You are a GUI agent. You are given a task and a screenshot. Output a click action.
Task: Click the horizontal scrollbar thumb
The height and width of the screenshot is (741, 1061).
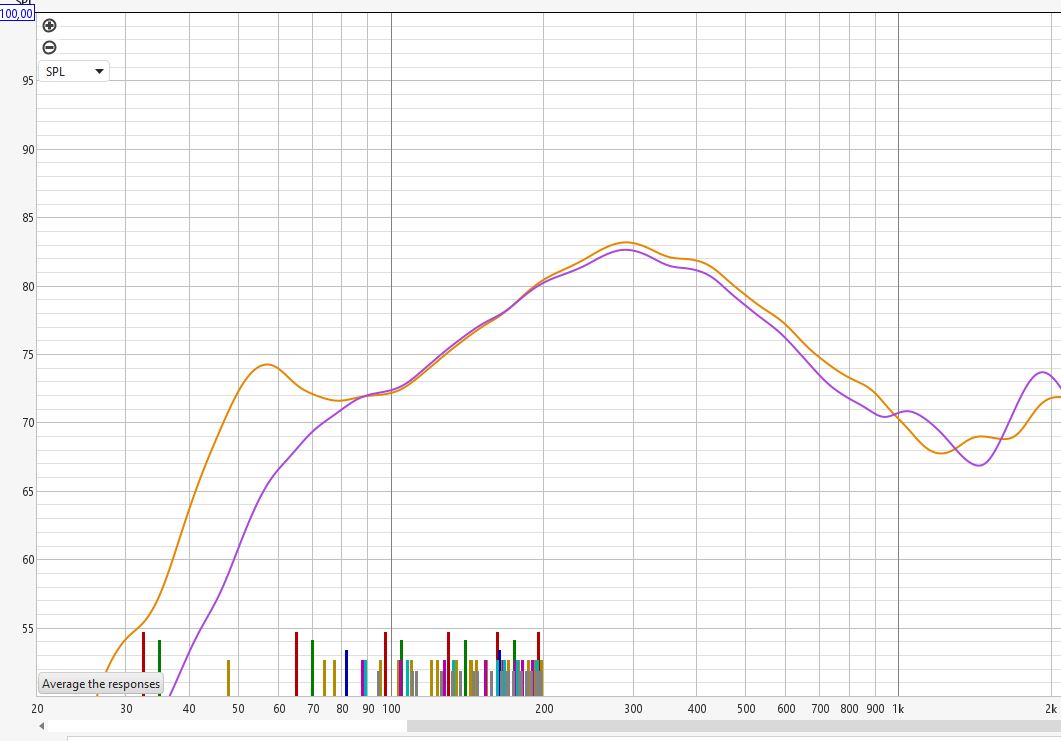point(733,726)
